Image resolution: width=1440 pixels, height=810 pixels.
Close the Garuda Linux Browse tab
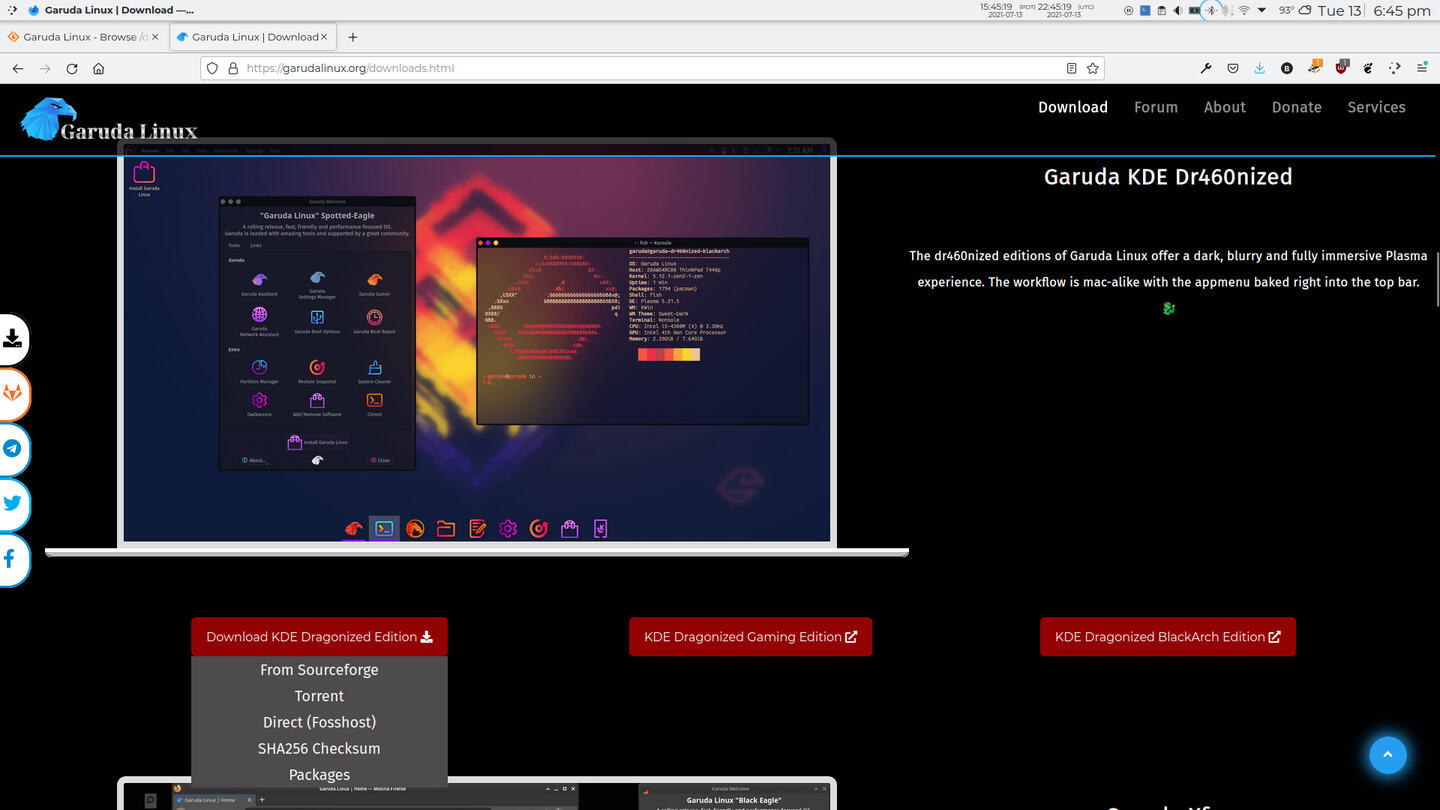(155, 37)
